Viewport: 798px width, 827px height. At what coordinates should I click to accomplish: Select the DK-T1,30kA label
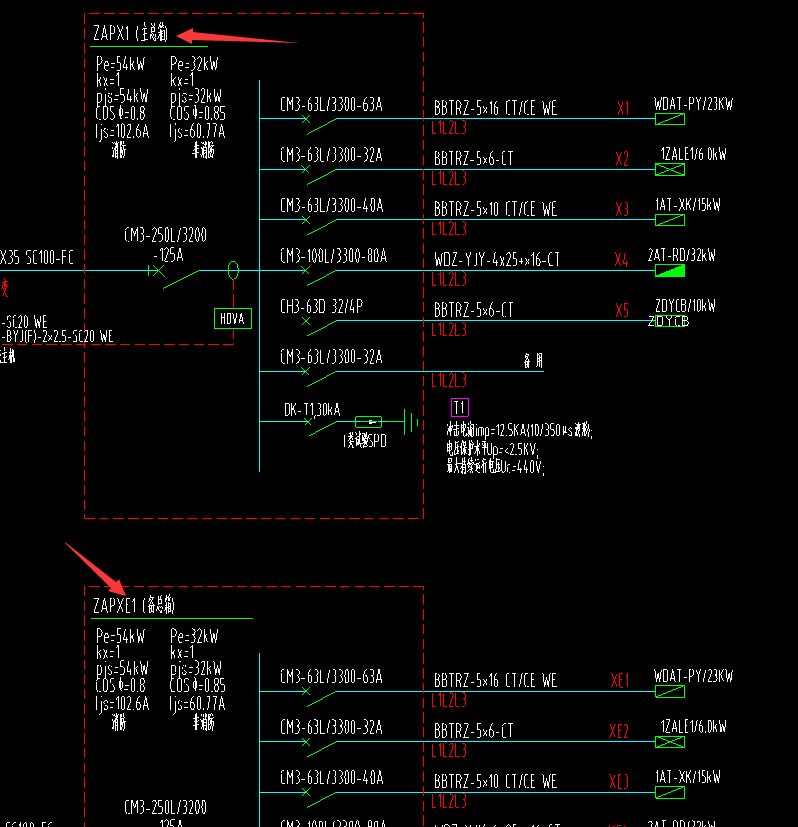click(x=312, y=410)
